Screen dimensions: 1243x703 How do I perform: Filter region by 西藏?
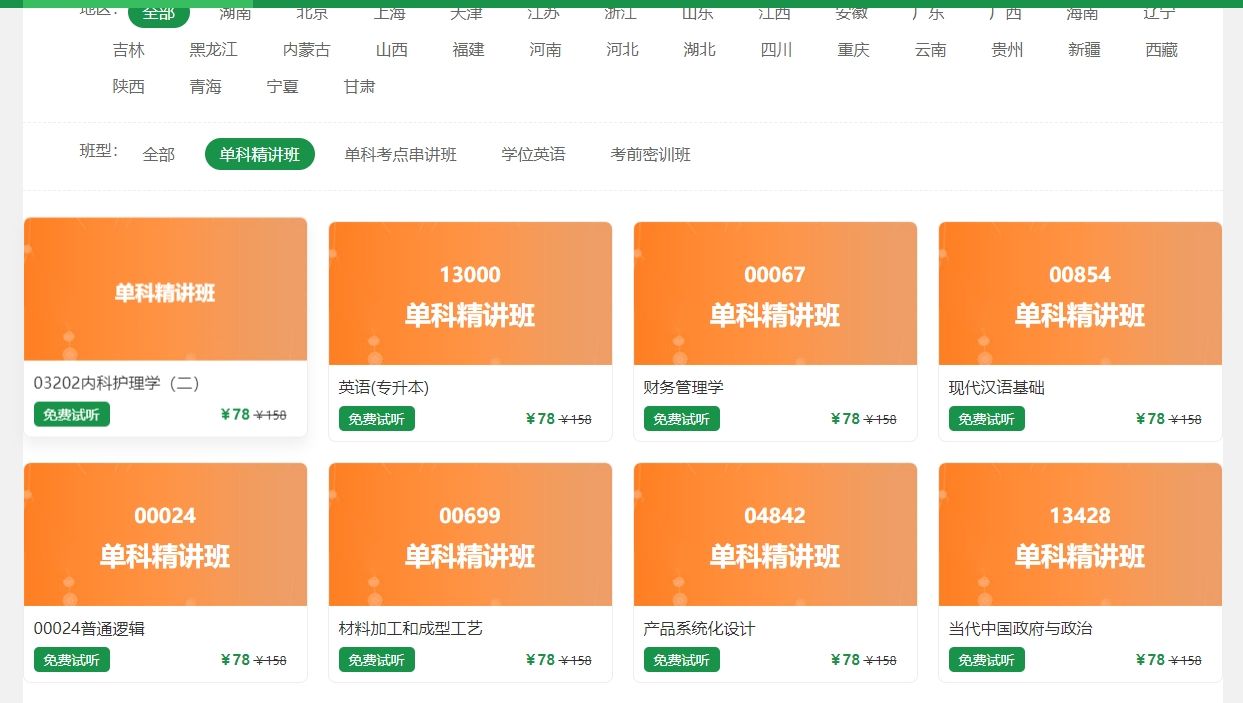[1161, 50]
